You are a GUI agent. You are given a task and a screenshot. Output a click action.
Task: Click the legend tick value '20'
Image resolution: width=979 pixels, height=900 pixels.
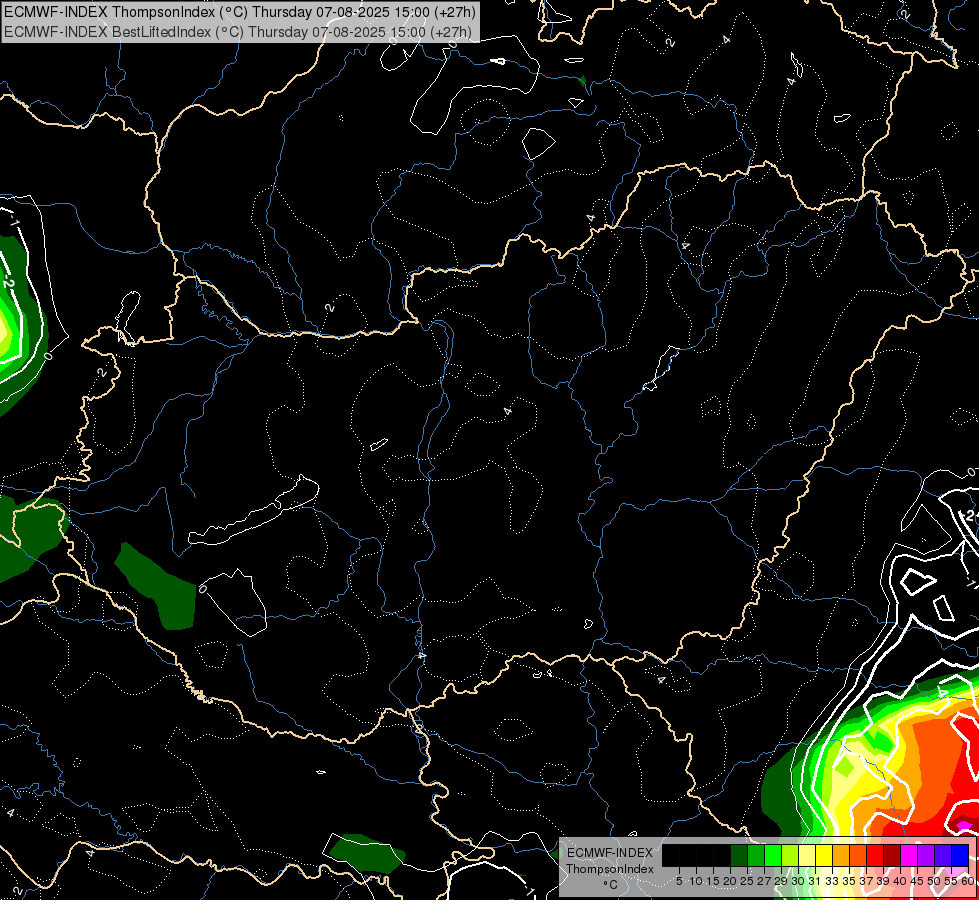pyautogui.click(x=730, y=881)
